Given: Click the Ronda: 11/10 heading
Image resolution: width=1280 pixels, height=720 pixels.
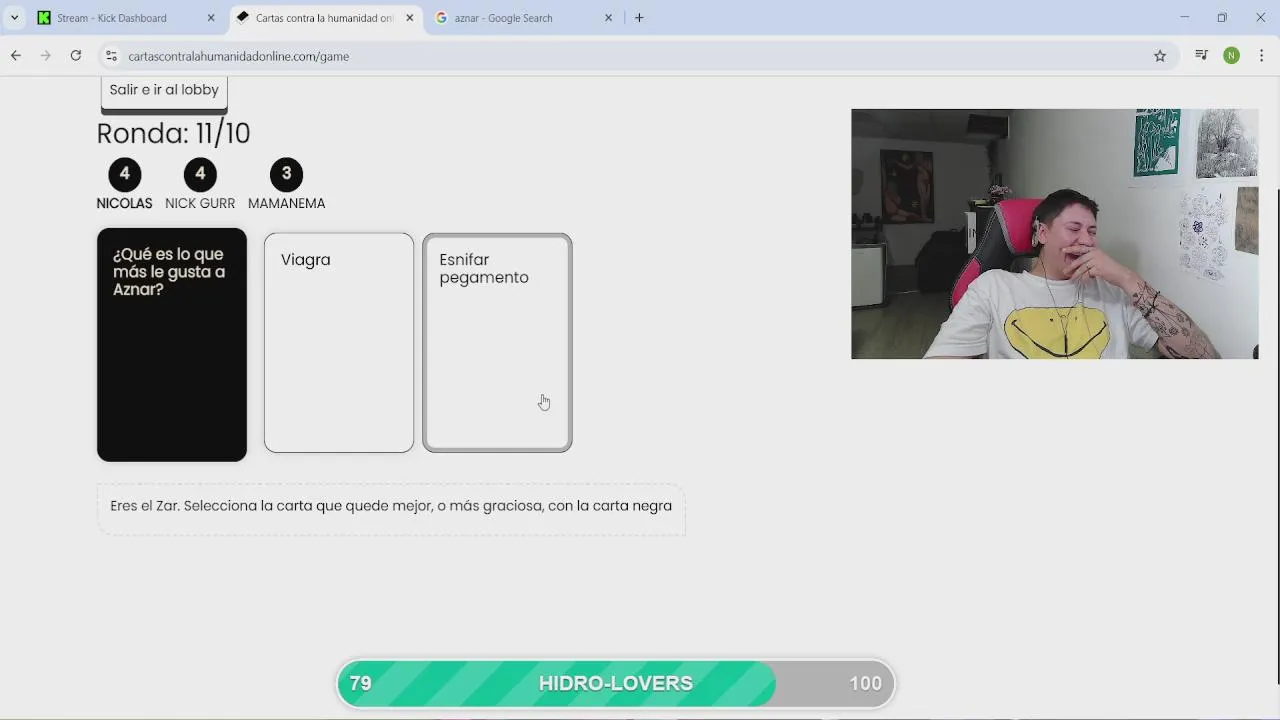Looking at the screenshot, I should 173,133.
